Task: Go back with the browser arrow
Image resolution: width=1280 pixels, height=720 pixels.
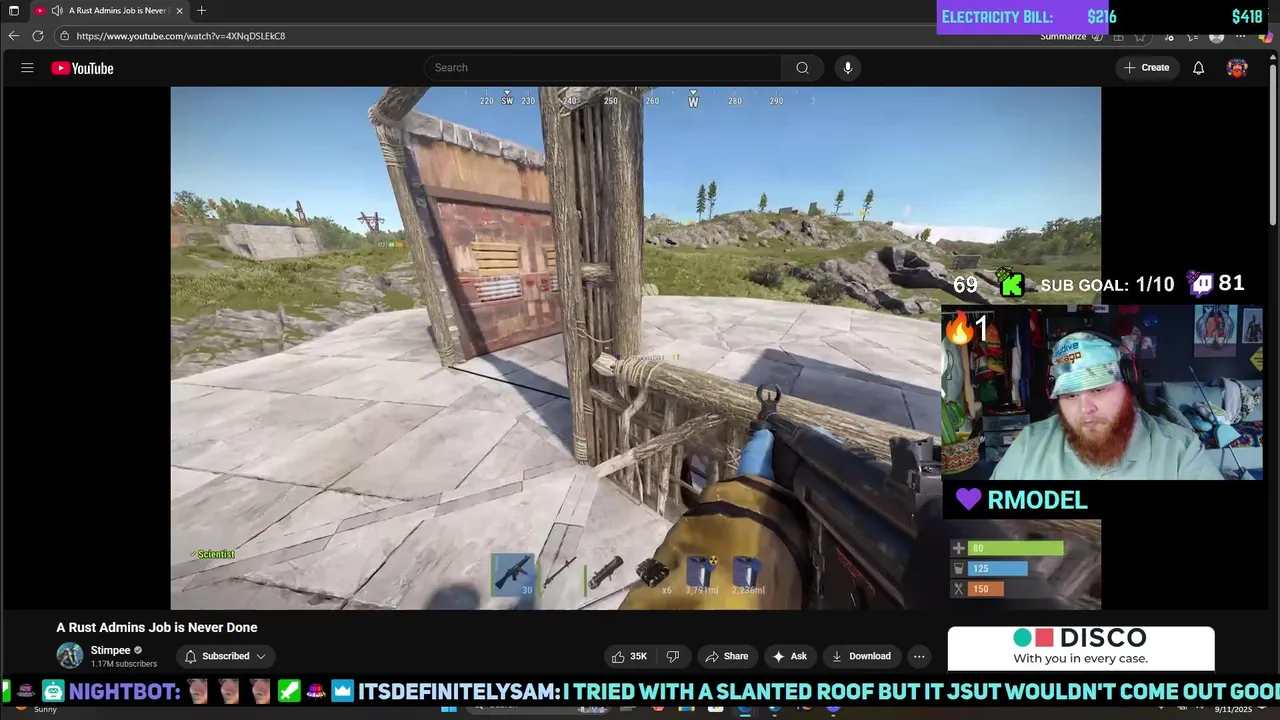Action: (14, 36)
